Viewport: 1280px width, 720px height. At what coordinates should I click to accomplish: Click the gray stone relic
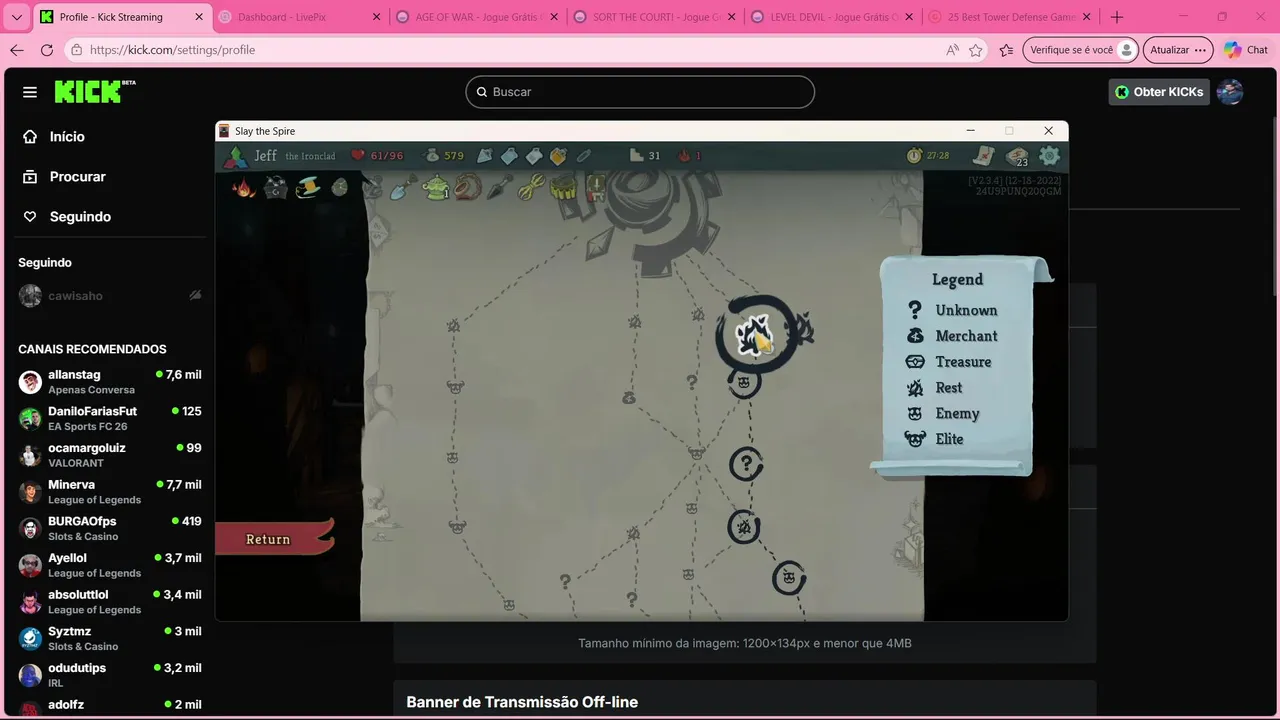click(x=340, y=187)
